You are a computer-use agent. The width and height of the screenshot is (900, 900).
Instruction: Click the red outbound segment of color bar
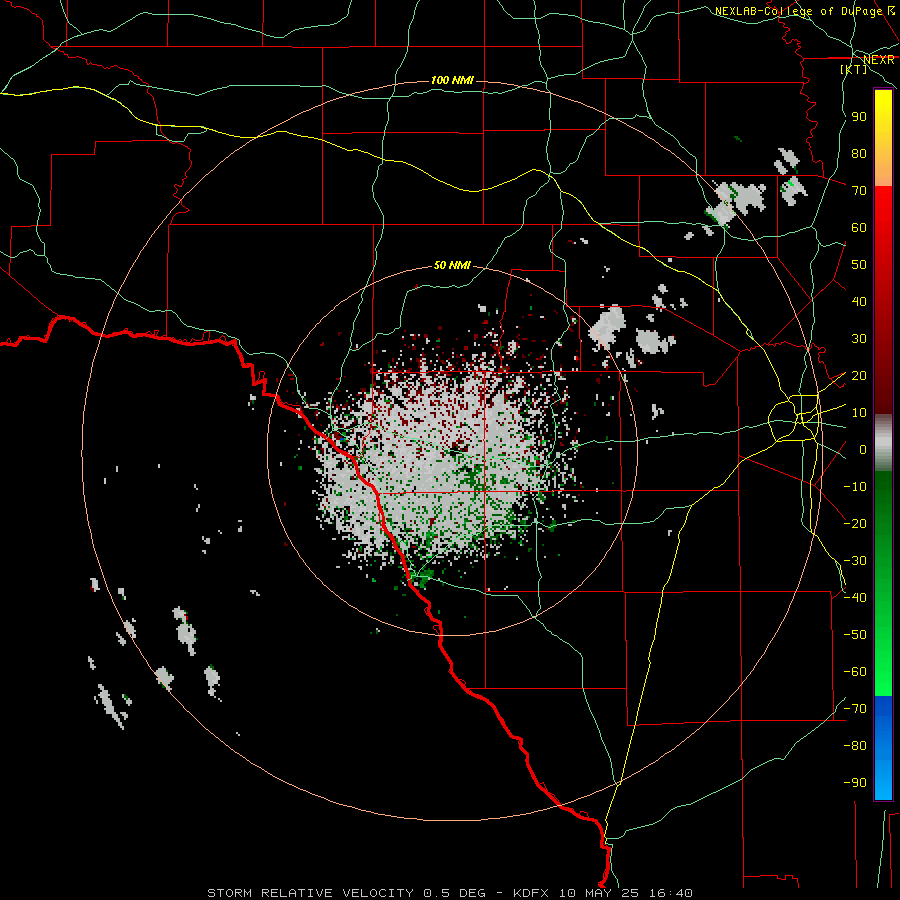pyautogui.click(x=883, y=300)
